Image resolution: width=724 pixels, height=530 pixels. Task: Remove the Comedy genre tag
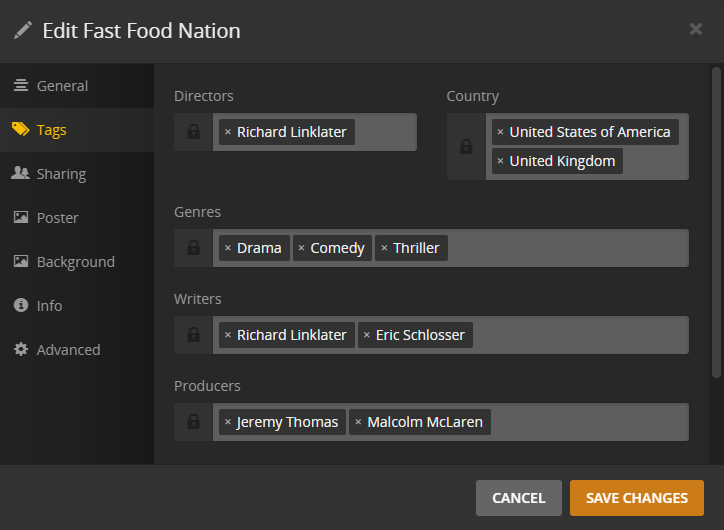point(302,248)
